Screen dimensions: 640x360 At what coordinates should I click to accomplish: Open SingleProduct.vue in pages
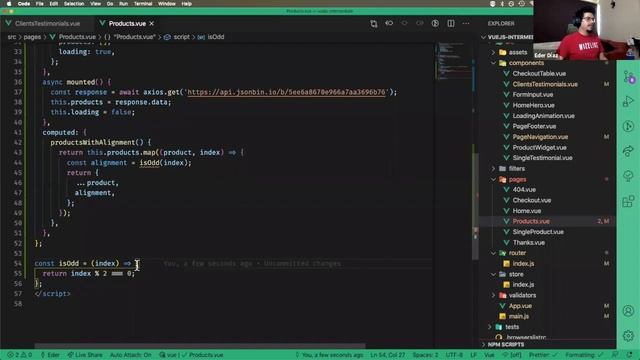[538, 232]
